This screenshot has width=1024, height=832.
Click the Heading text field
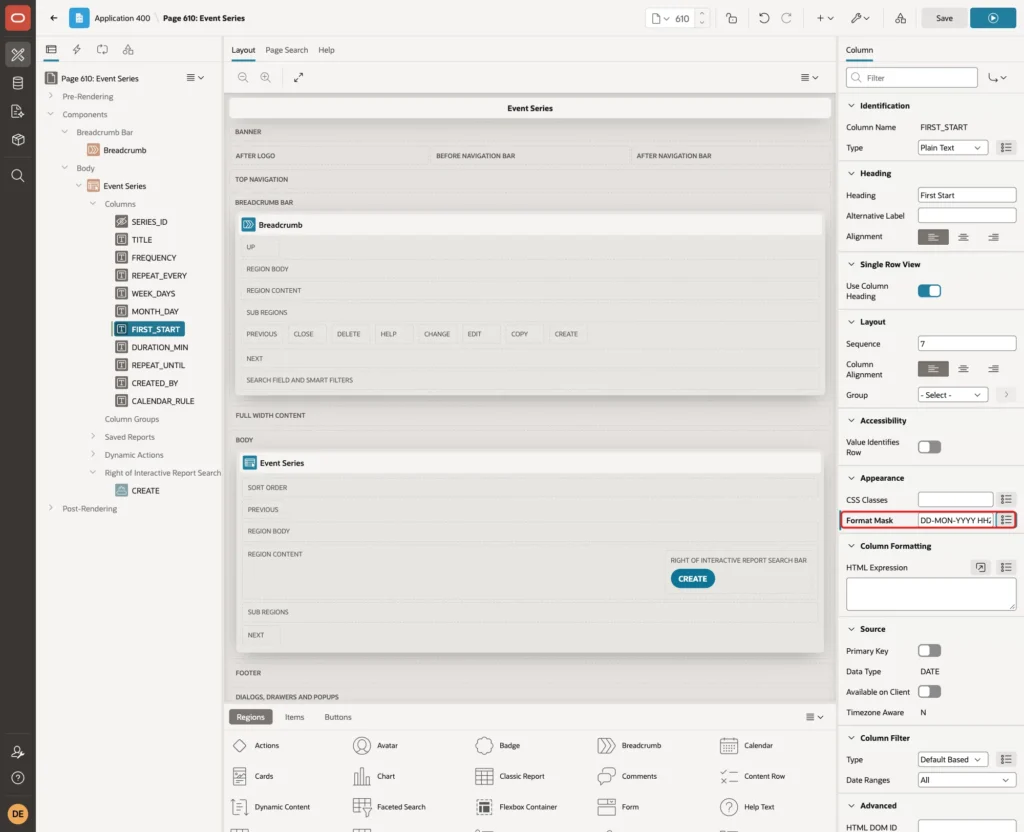click(x=967, y=195)
